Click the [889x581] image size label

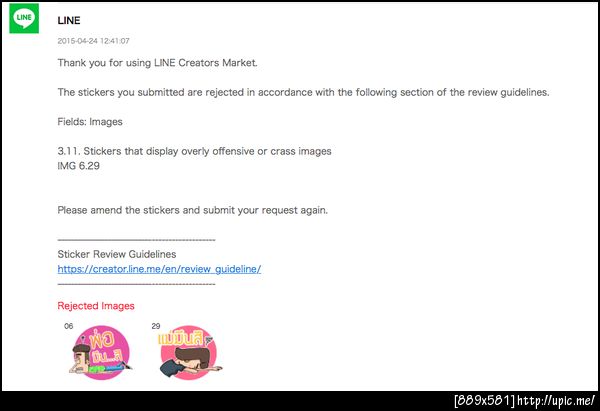pyautogui.click(x=485, y=401)
